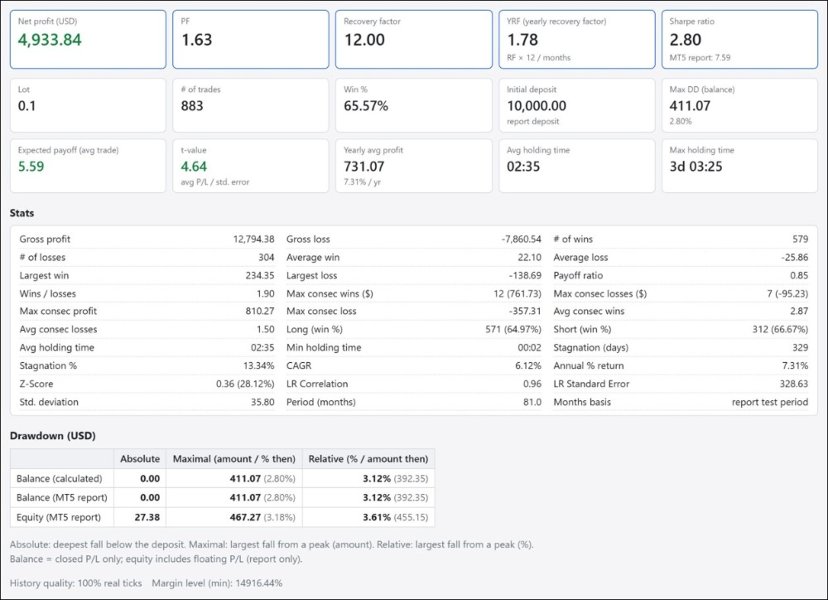Click the Max consec wins value 12 (761.73)
Image resolution: width=828 pixels, height=600 pixels.
[517, 294]
